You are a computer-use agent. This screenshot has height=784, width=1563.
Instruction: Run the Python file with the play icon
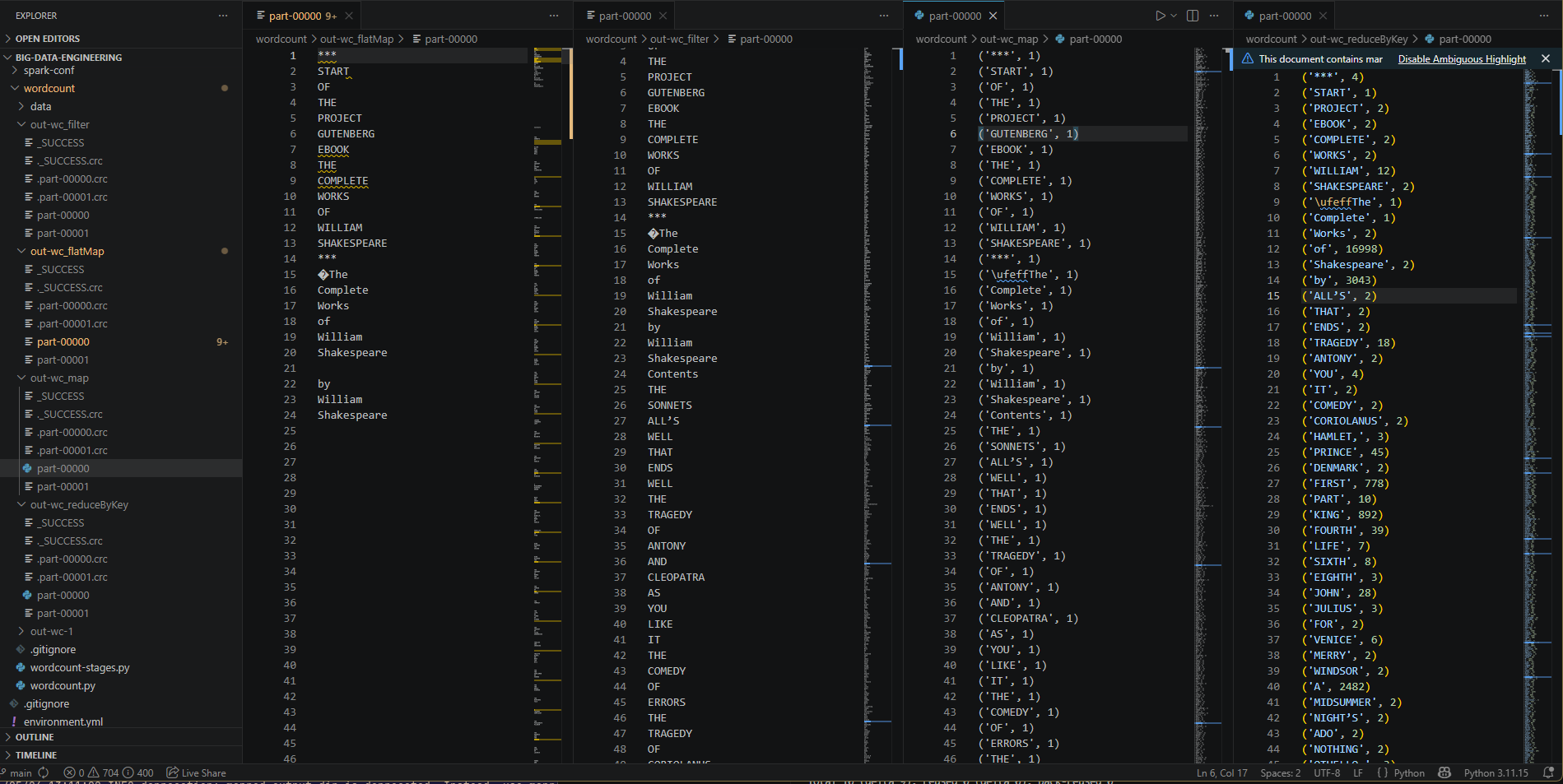(1160, 16)
